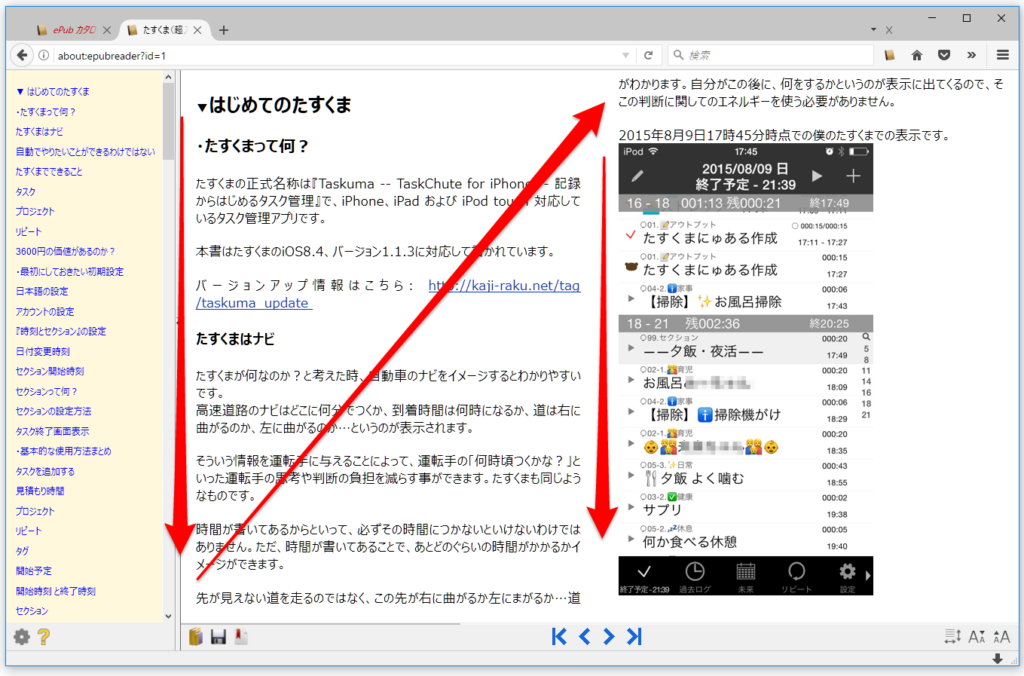Toggle the reading style line-spacing icon
Screen dimensions: 1024x676
tap(953, 637)
